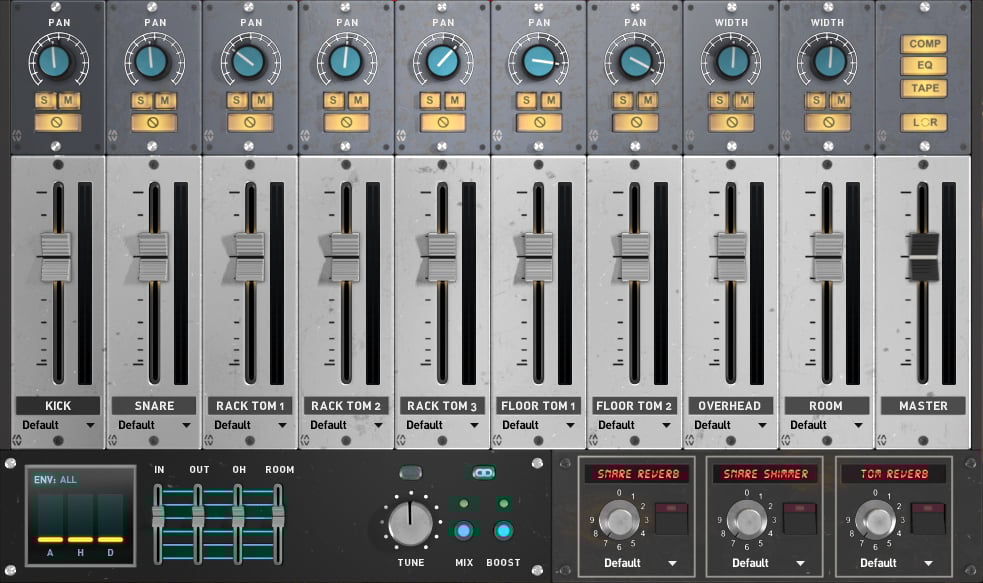Click the link icon above BOOST
This screenshot has width=983, height=583.
(x=484, y=473)
